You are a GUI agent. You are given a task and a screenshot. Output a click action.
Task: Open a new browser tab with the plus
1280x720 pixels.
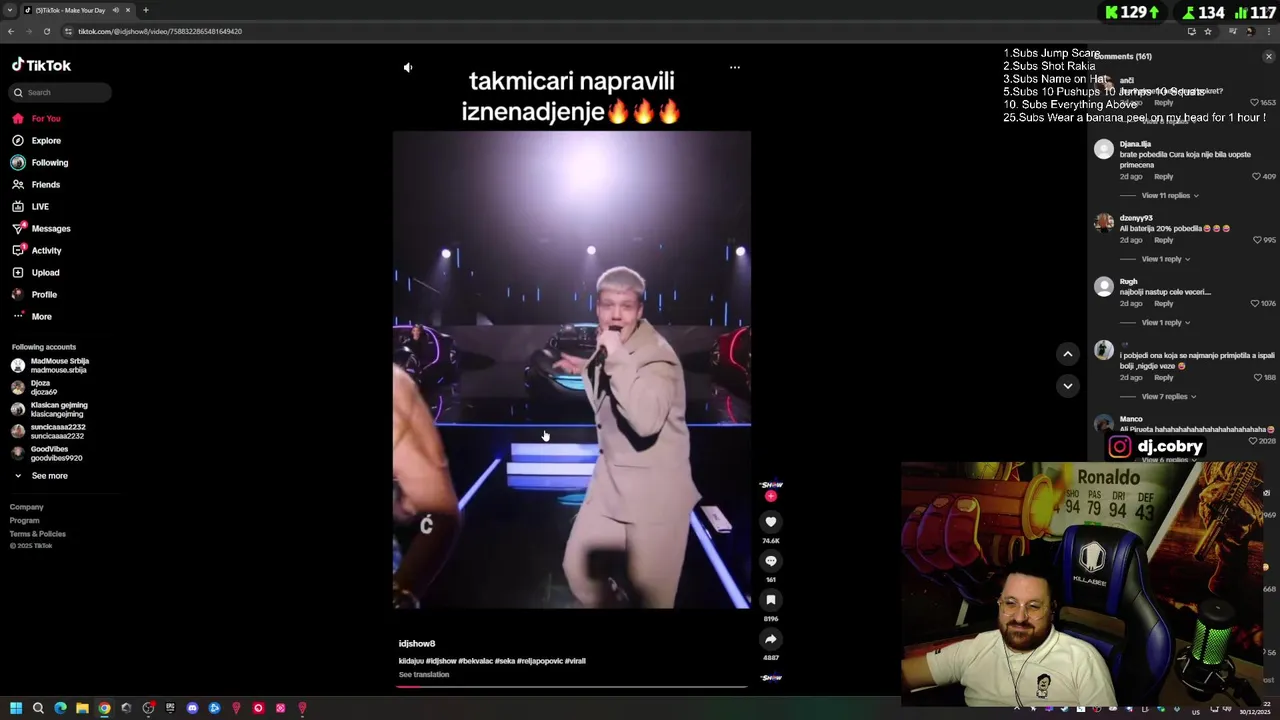(x=146, y=10)
